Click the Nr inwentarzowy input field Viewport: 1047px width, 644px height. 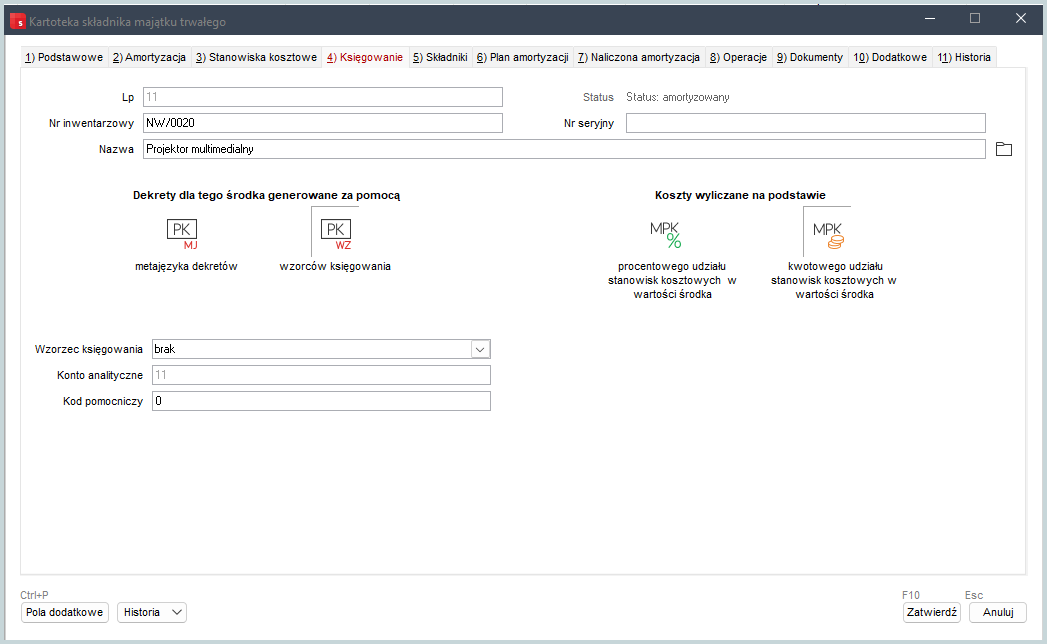coord(323,123)
